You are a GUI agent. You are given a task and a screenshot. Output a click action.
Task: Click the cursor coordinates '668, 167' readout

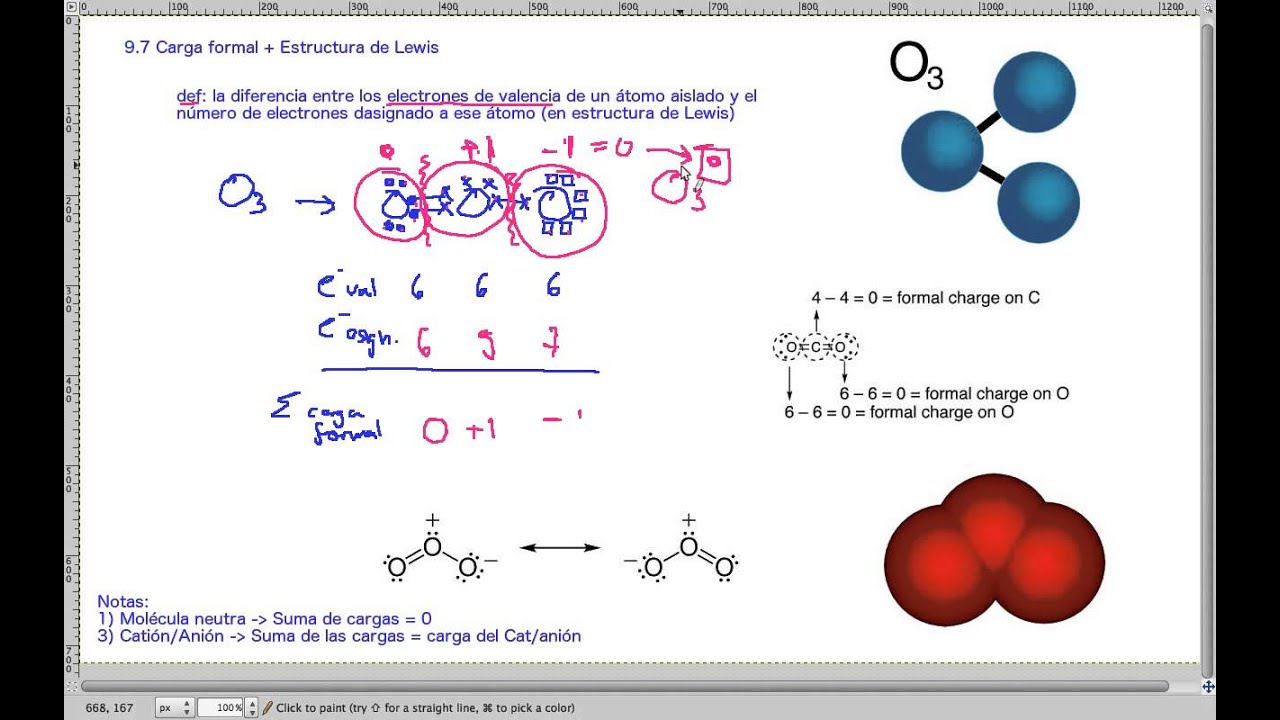click(x=109, y=707)
